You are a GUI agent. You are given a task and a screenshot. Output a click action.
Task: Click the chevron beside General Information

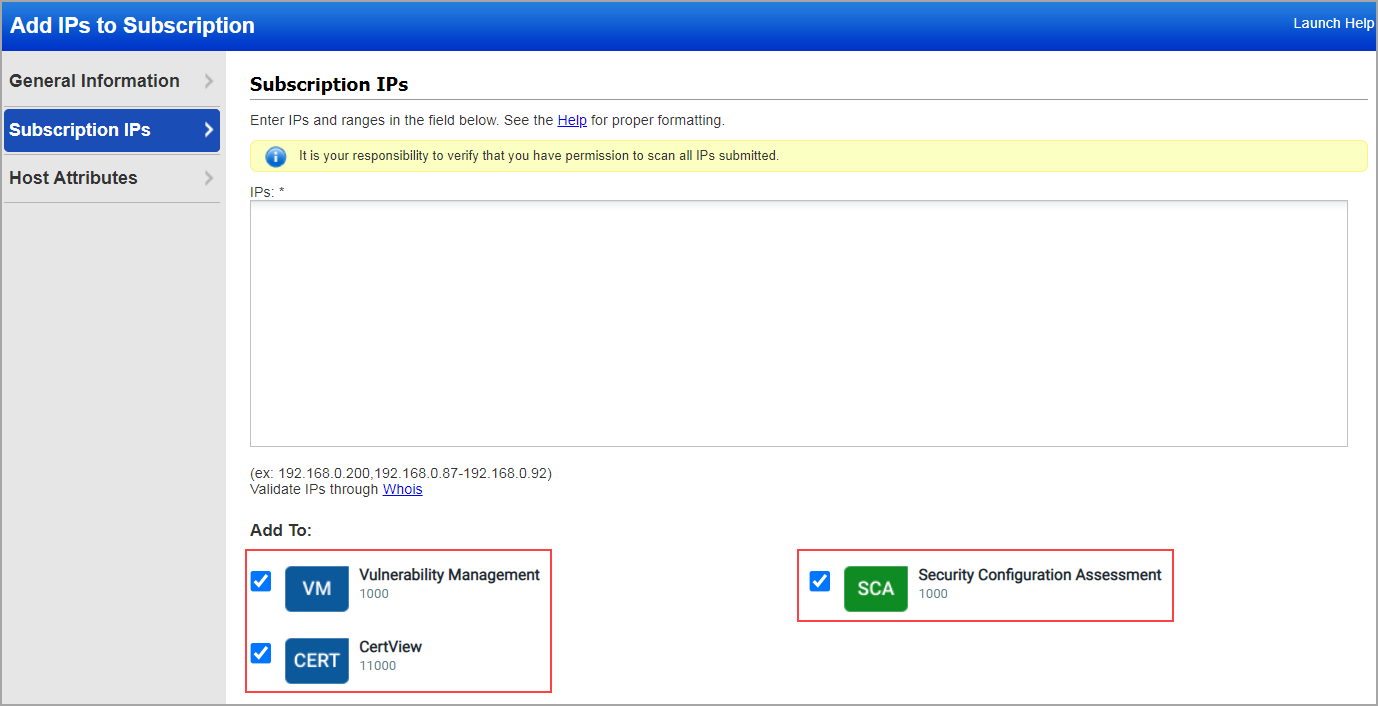tap(208, 81)
